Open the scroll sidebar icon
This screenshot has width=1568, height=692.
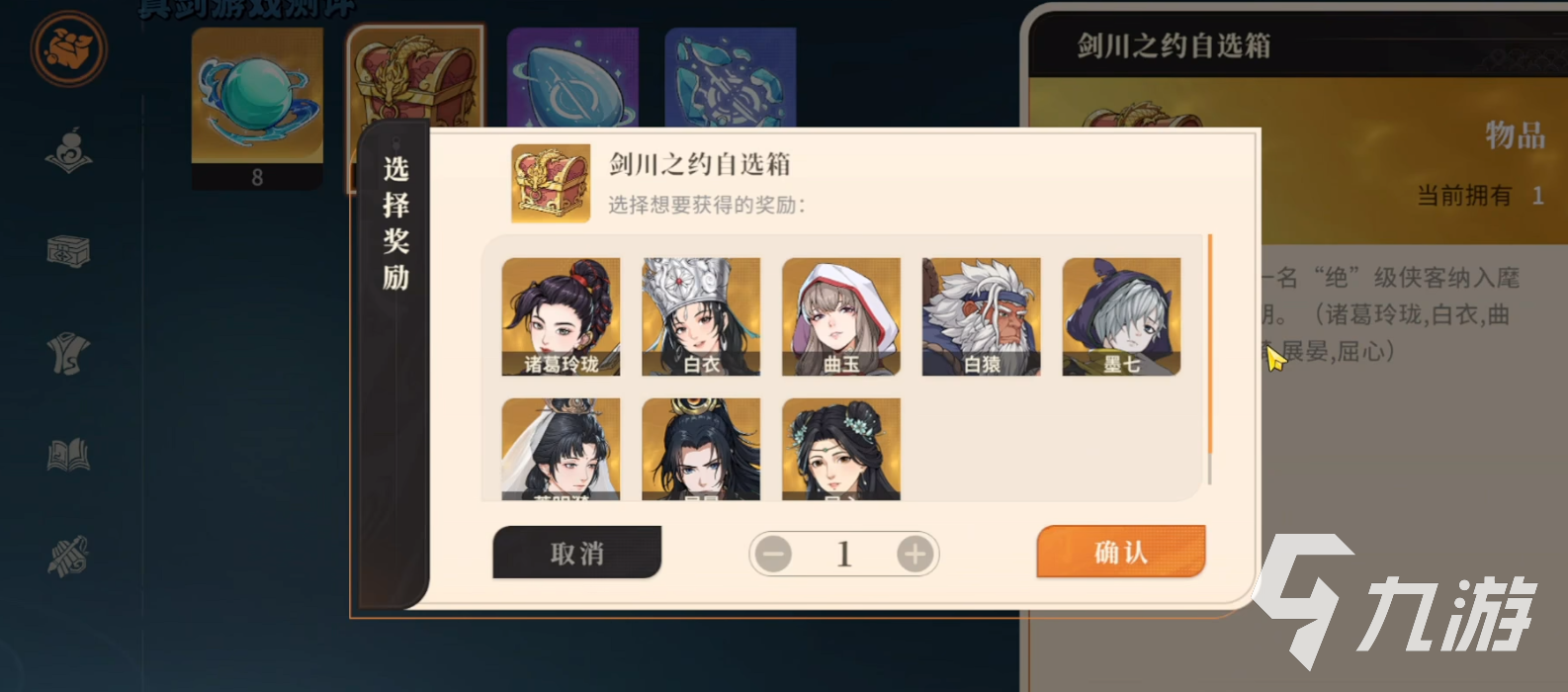coord(68,557)
